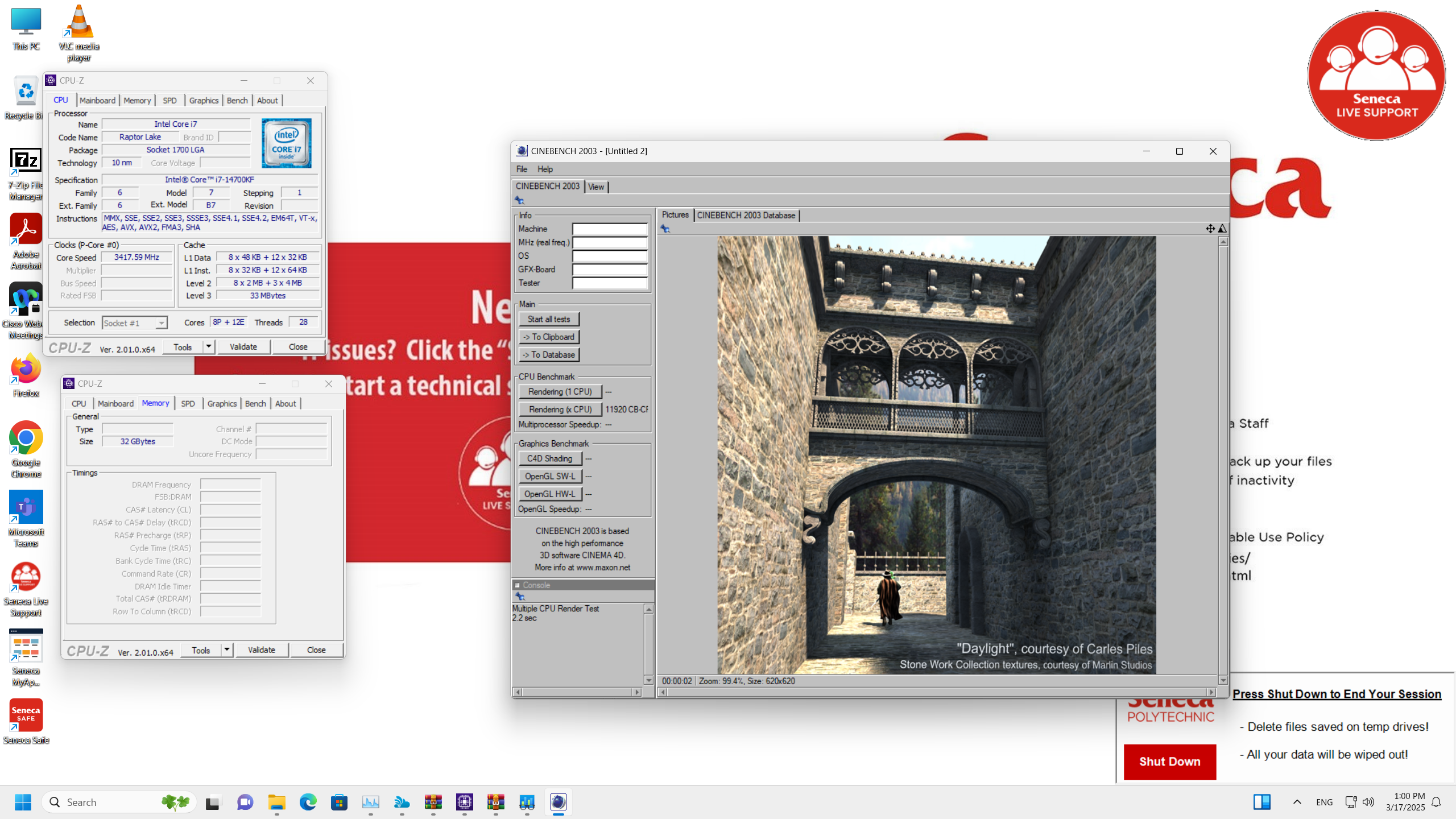This screenshot has width=1456, height=819.
Task: Open the 7-Zip File Manager desktop icon
Action: point(26,174)
